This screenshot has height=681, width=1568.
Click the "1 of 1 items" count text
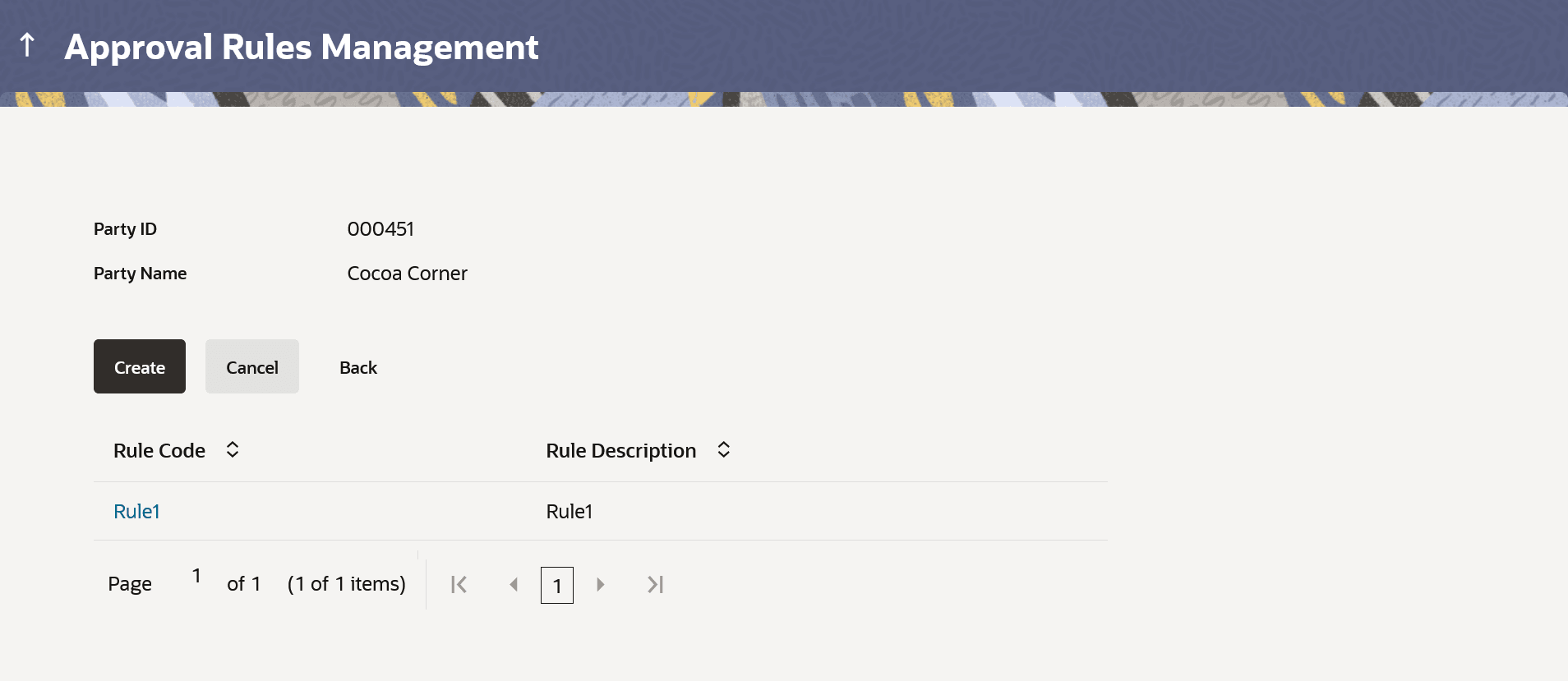(346, 584)
